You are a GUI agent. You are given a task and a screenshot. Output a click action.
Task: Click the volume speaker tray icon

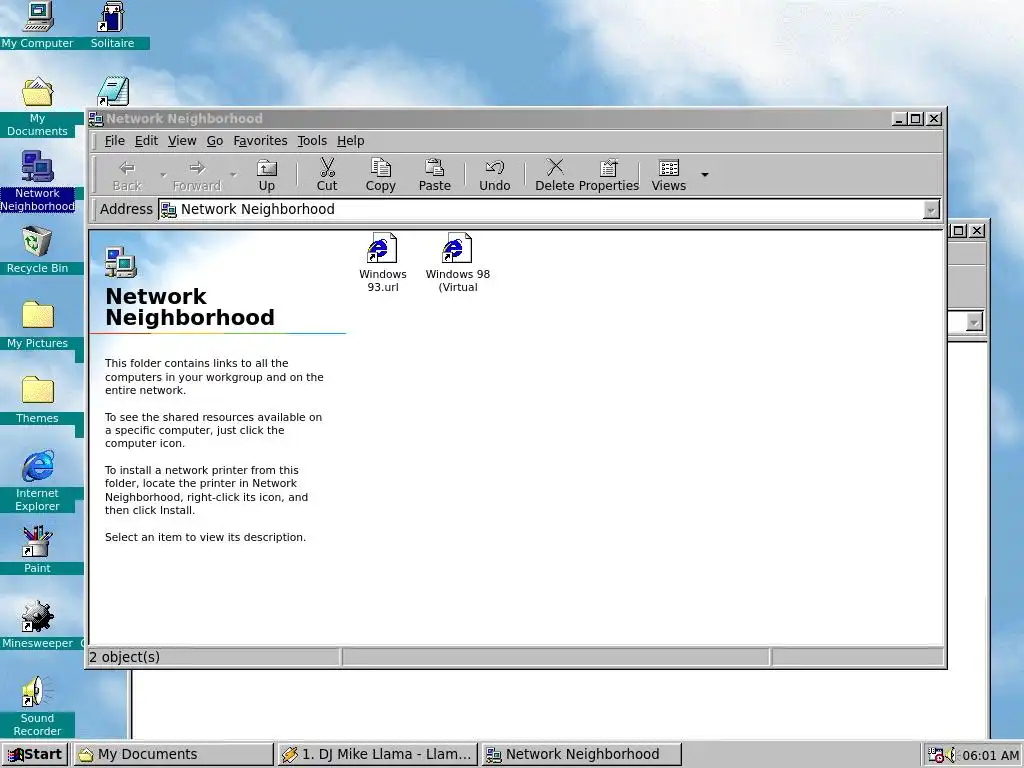click(952, 755)
